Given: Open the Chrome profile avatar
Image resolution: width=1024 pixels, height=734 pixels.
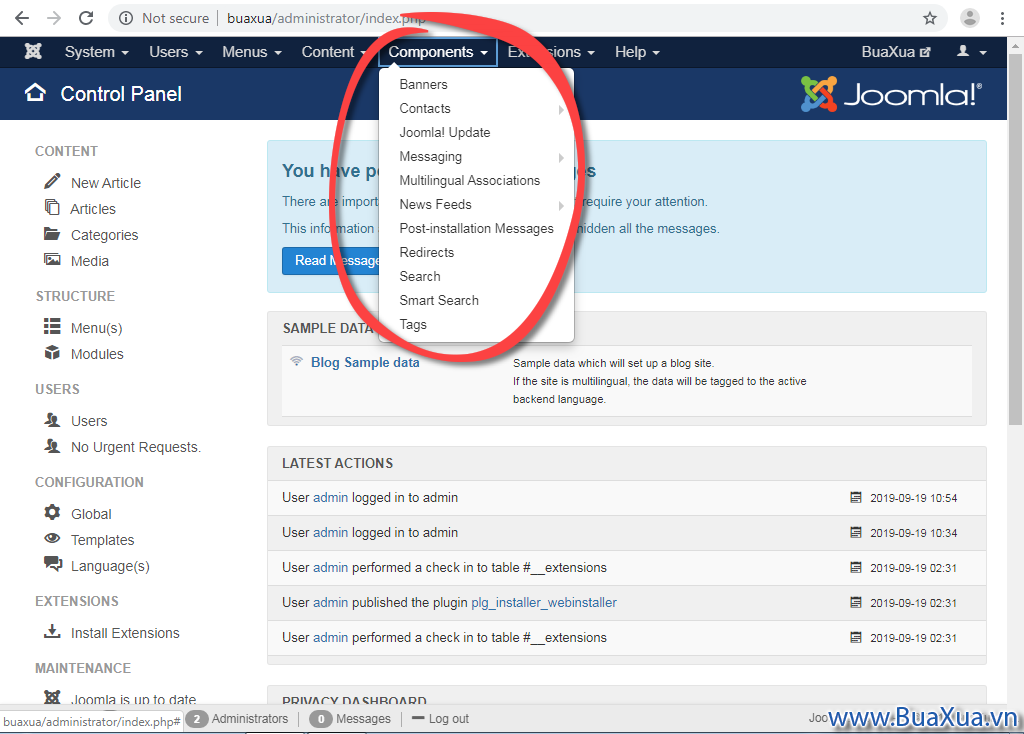Looking at the screenshot, I should click(x=970, y=18).
